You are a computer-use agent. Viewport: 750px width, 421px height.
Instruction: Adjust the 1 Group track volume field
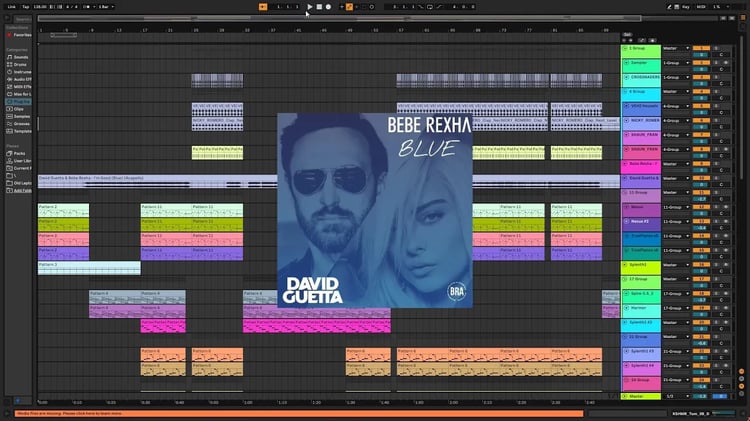(701, 55)
